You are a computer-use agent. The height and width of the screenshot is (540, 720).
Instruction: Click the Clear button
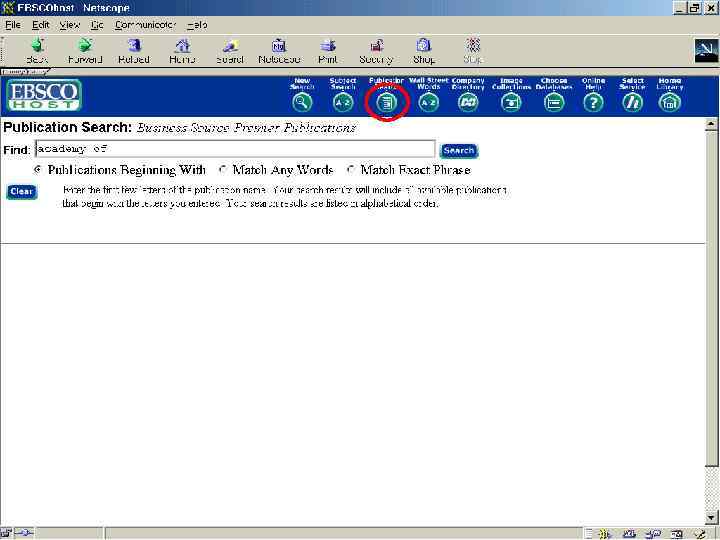click(22, 191)
